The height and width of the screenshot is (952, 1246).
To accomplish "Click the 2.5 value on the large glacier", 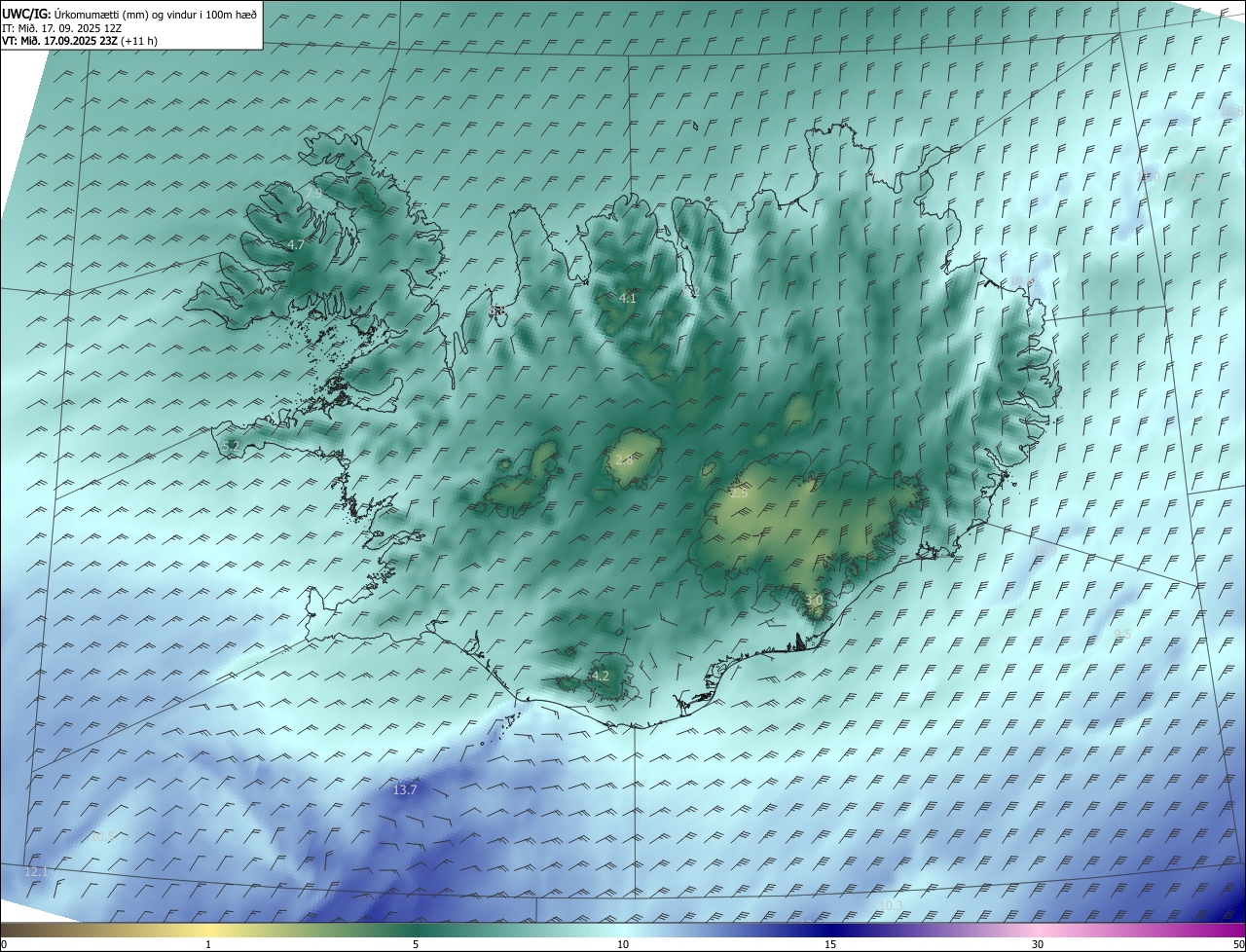I will 740,494.
